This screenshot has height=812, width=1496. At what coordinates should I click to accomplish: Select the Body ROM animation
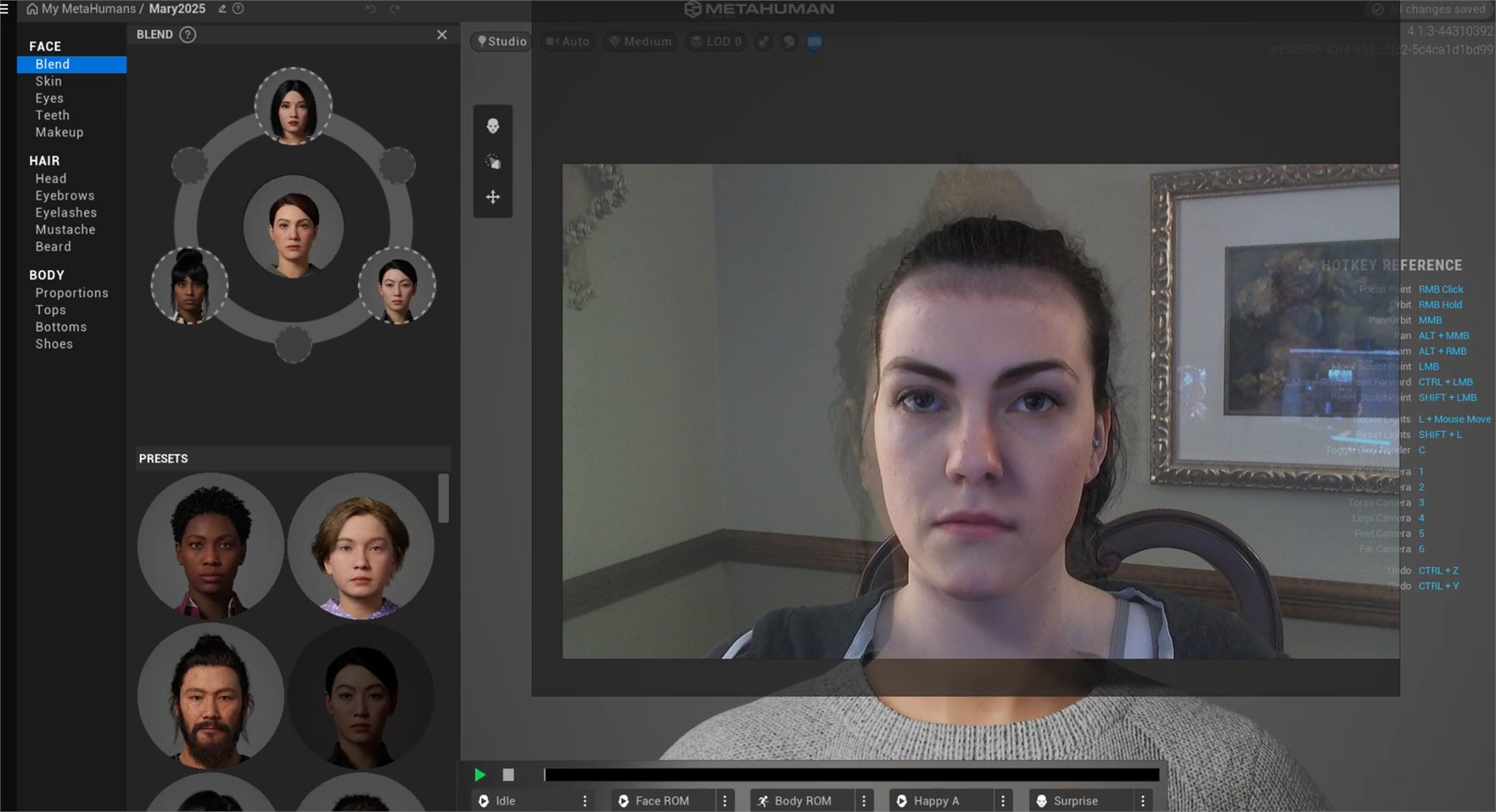[x=802, y=801]
